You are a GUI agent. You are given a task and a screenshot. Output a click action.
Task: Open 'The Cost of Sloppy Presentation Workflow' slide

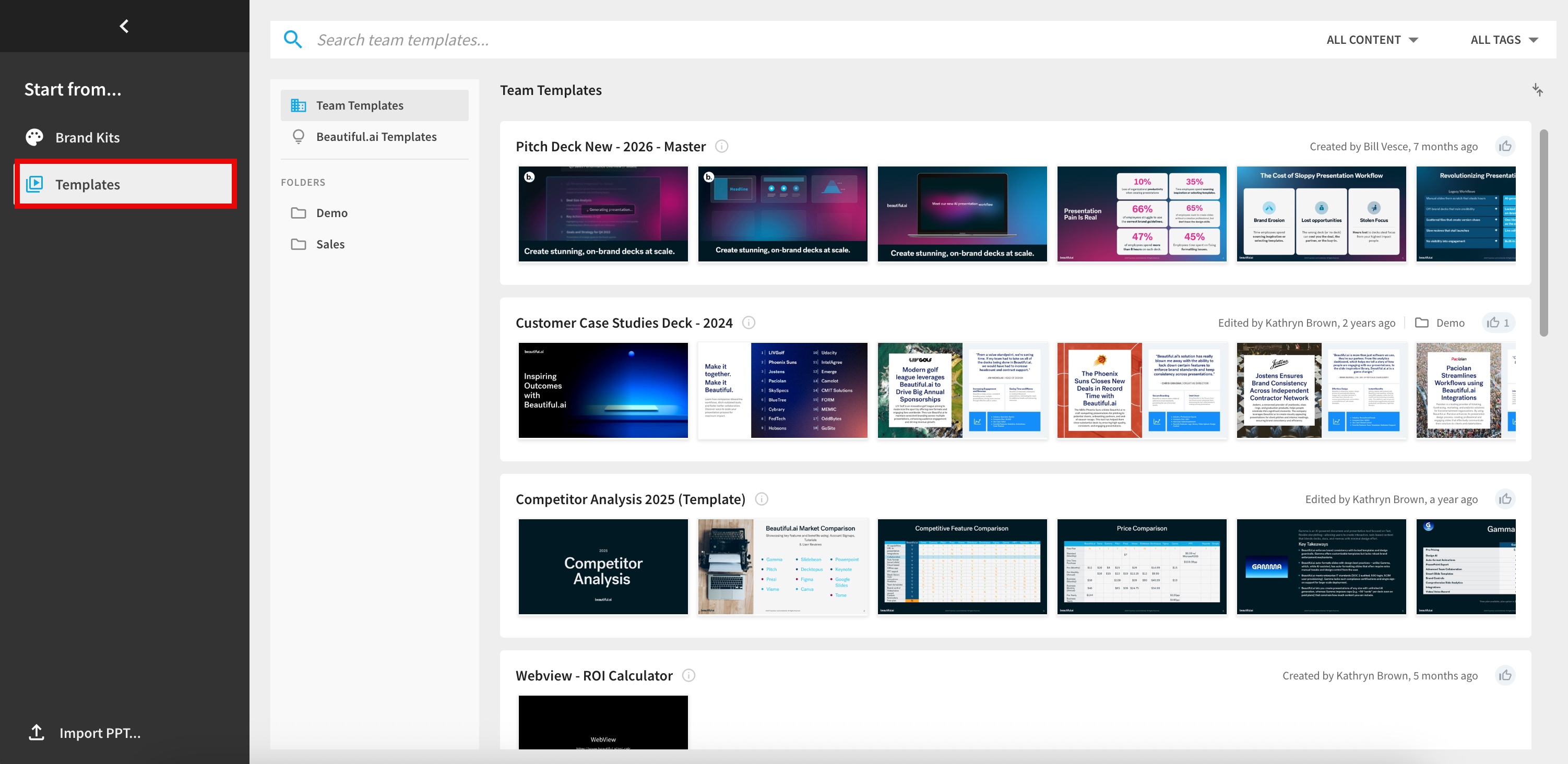[x=1321, y=213]
